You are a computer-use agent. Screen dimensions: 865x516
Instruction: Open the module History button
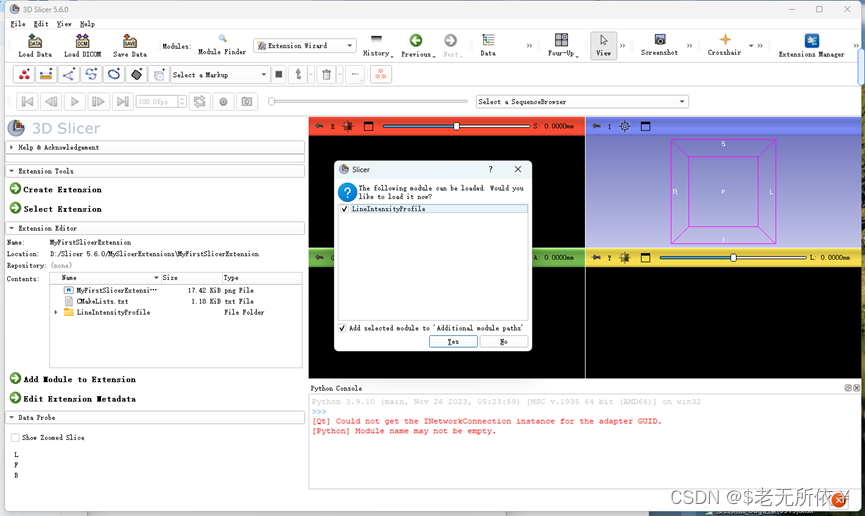pos(377,45)
